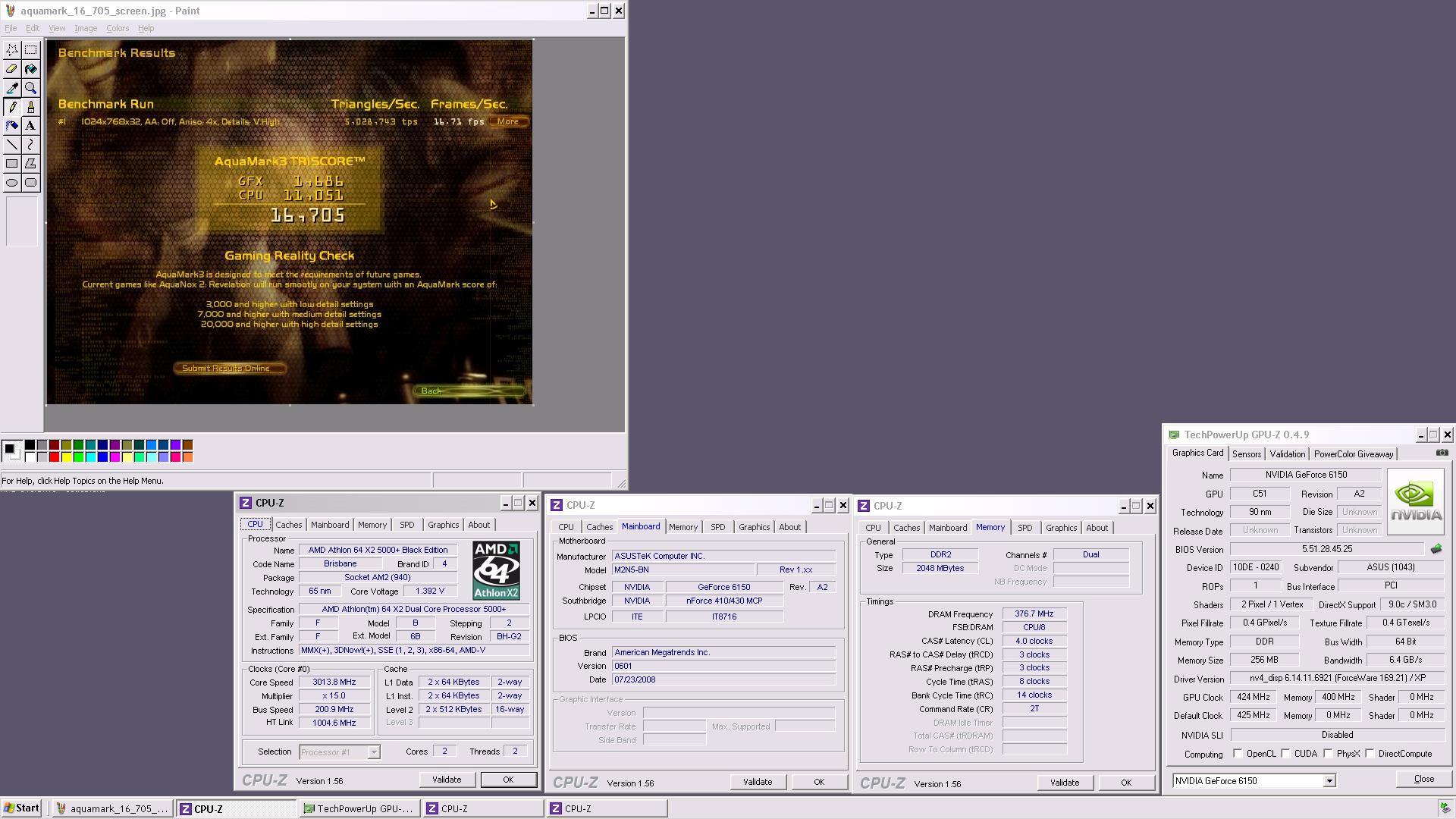Open the About tab in the ASUSTeK Mainboard CPU-Z window
Viewport: 1456px width, 819px height.
click(789, 527)
